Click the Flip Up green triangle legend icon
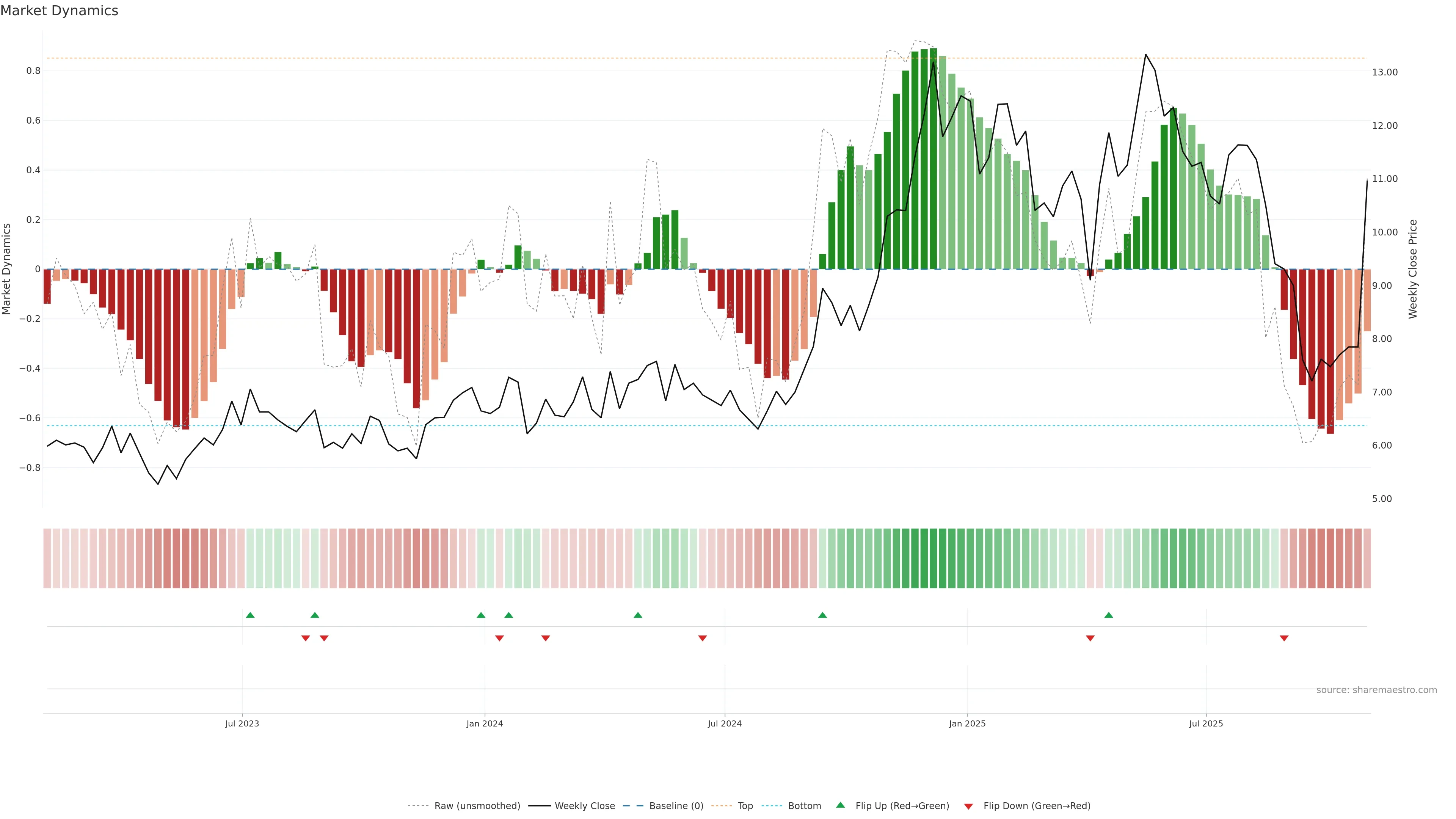This screenshot has width=1456, height=819. pos(841,805)
